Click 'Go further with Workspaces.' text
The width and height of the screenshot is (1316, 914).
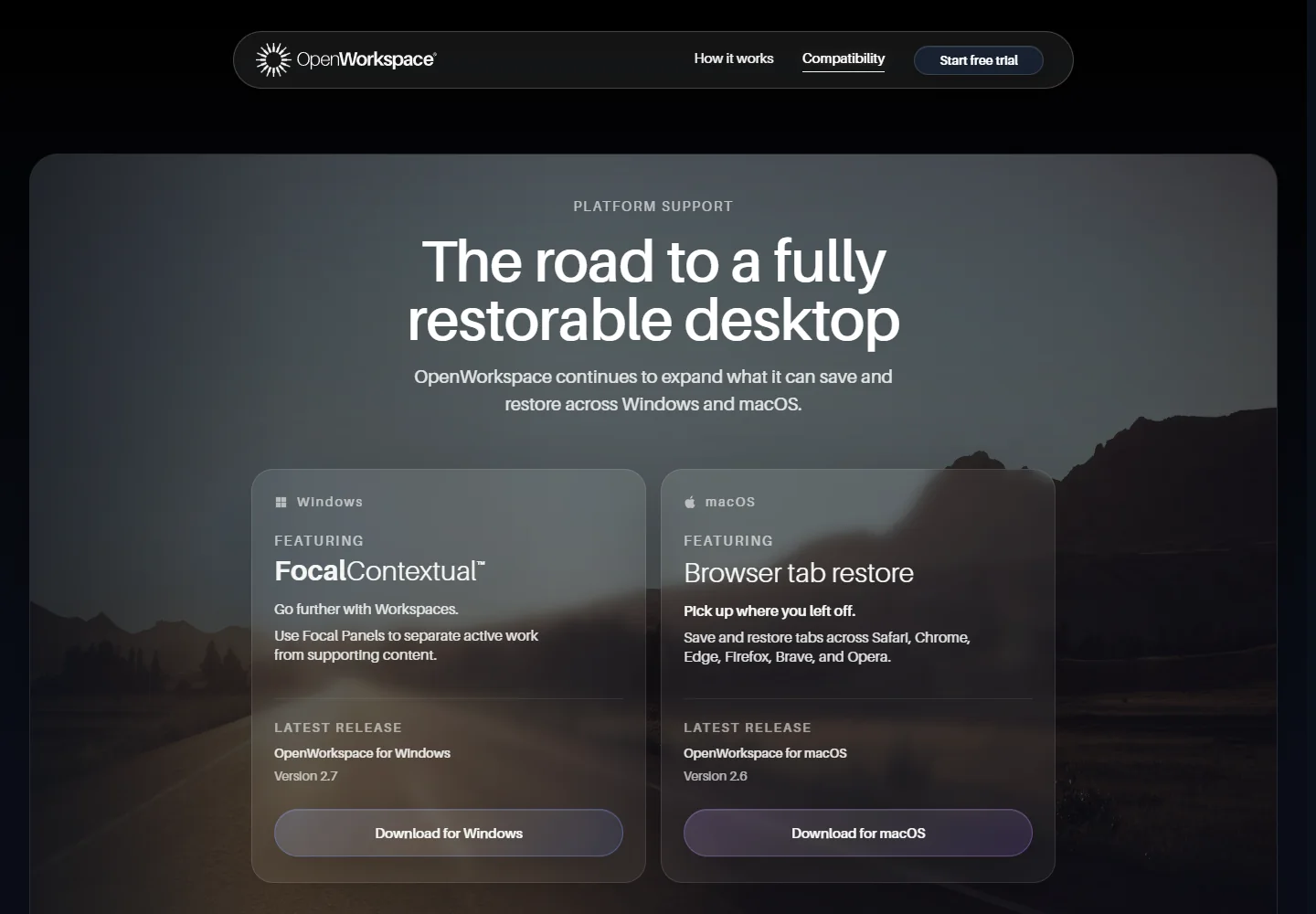[366, 609]
